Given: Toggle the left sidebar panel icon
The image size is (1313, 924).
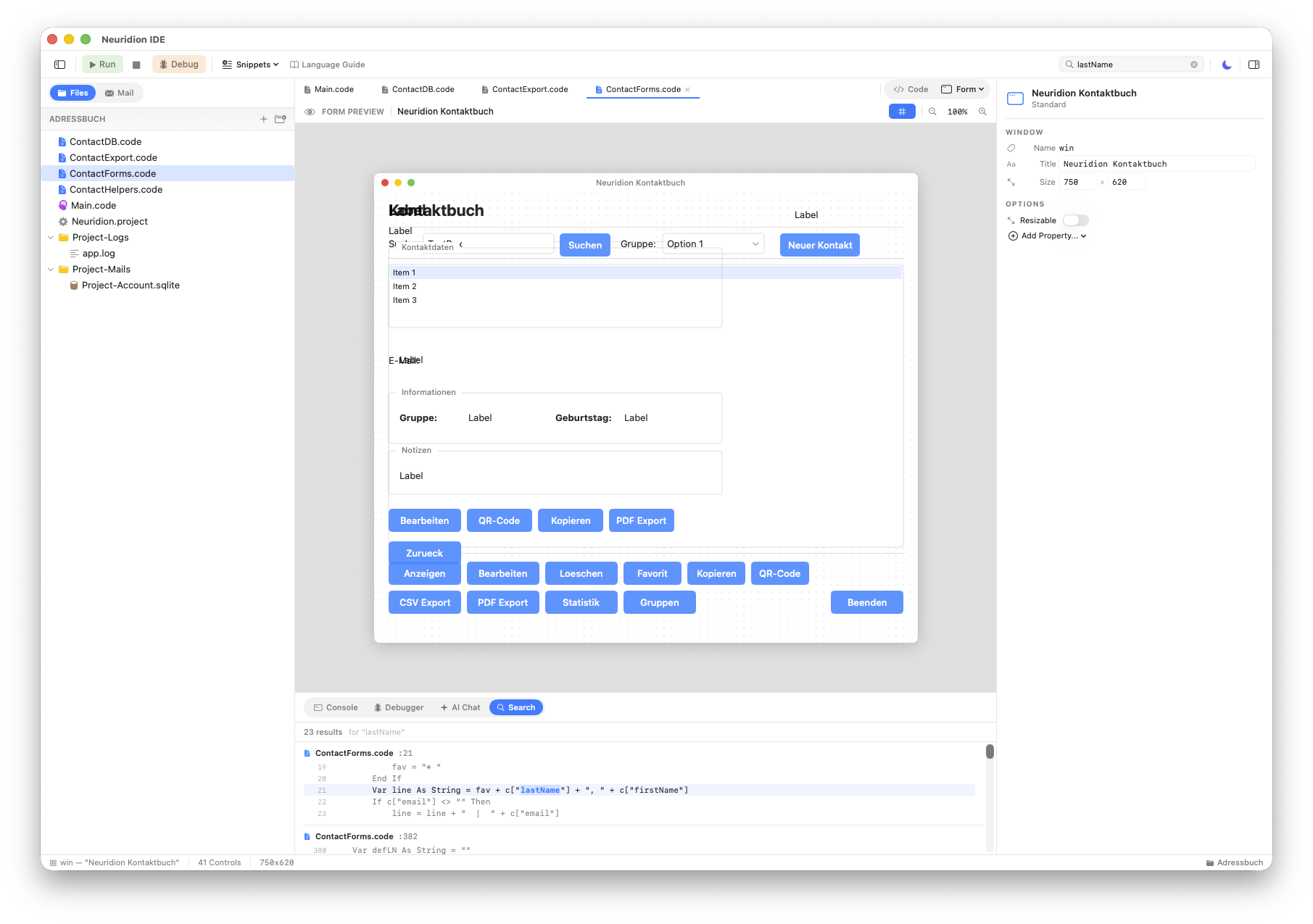Looking at the screenshot, I should (59, 64).
